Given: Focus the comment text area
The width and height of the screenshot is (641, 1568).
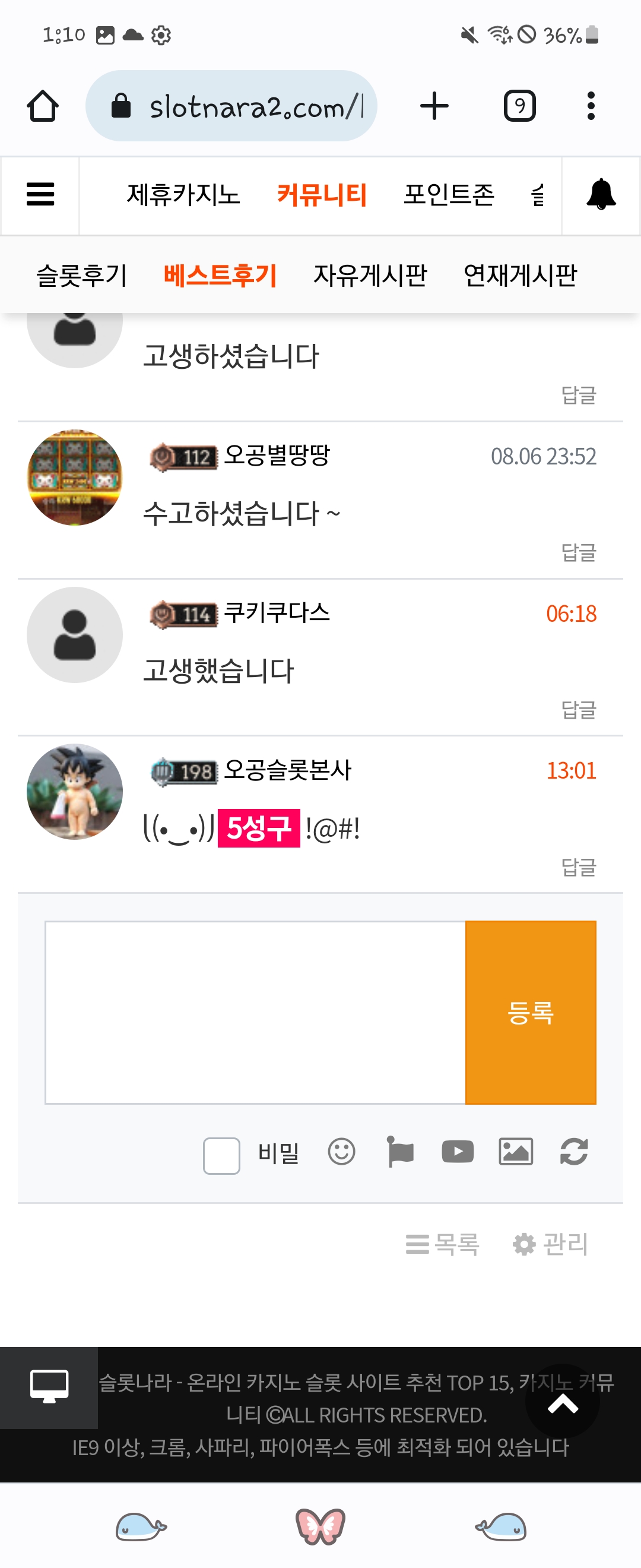Looking at the screenshot, I should click(255, 1012).
